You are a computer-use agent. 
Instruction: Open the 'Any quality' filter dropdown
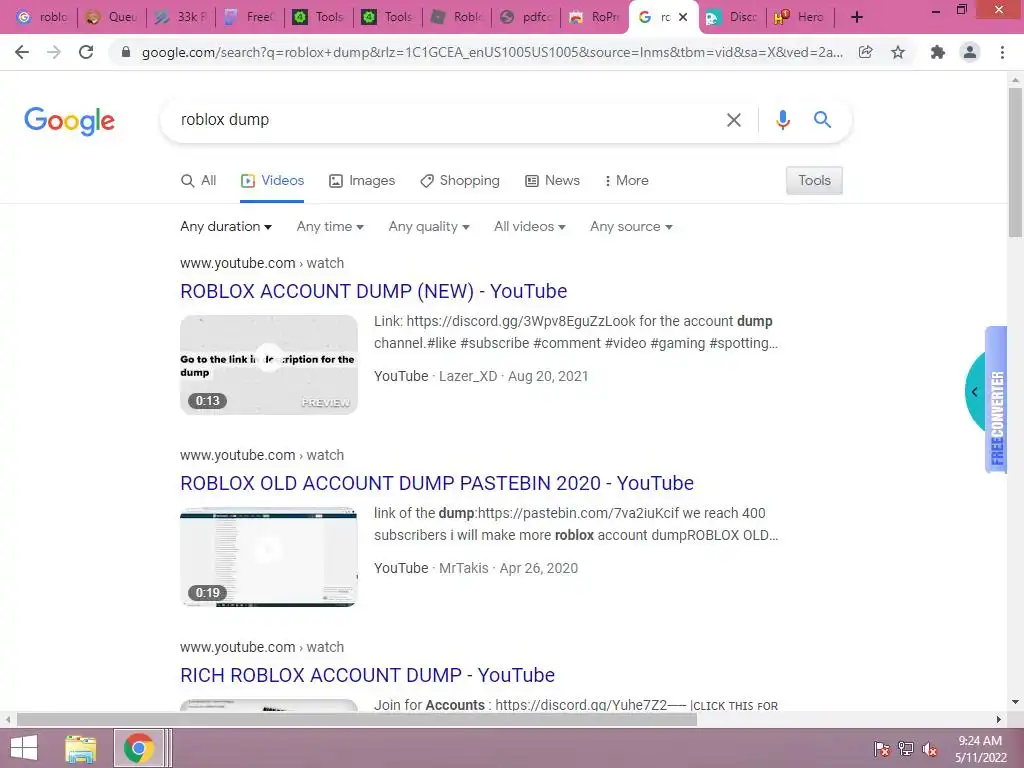[x=429, y=227]
